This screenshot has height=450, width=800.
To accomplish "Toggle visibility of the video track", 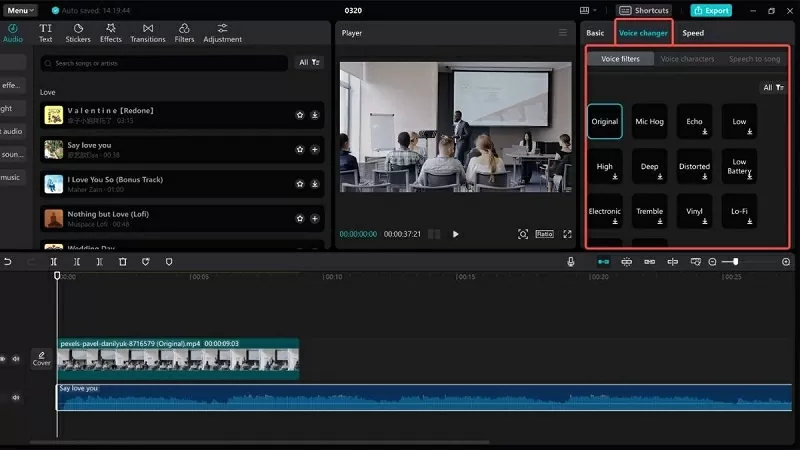I will tap(3, 358).
